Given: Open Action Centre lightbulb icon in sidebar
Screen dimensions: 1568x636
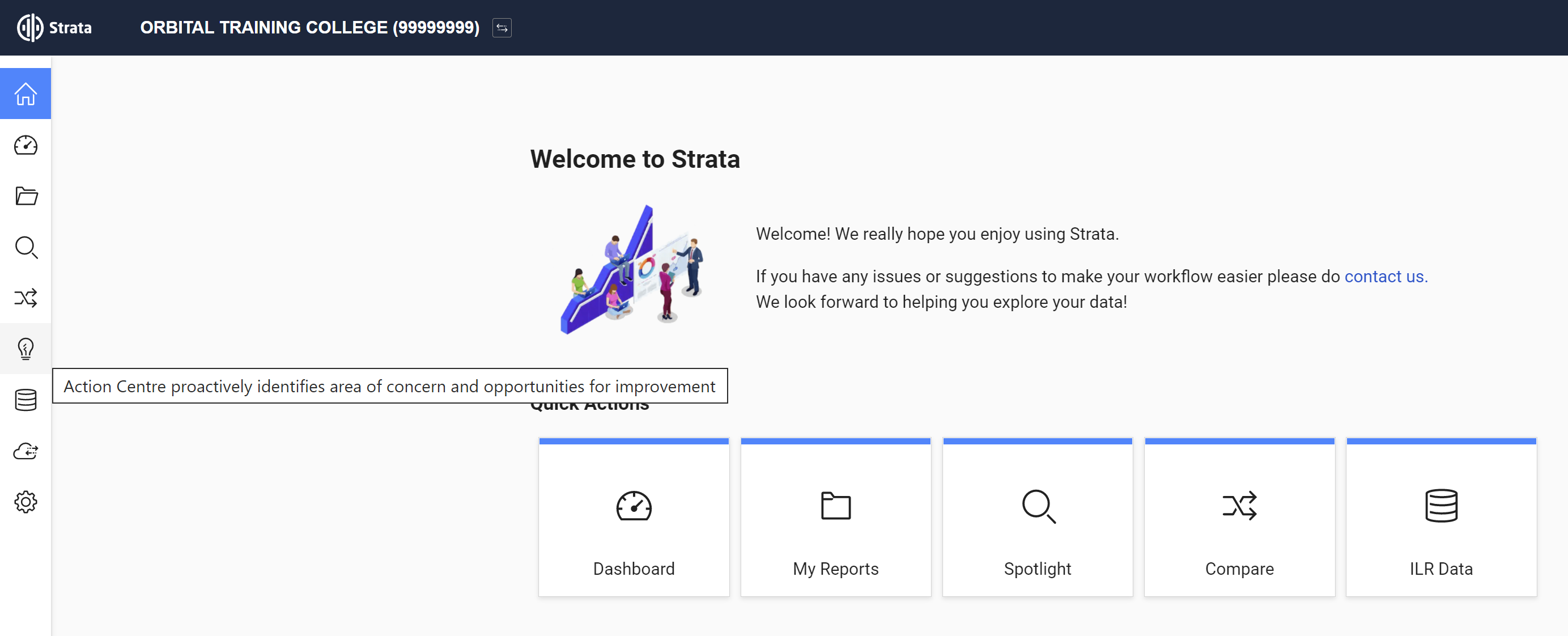Looking at the screenshot, I should (26, 349).
